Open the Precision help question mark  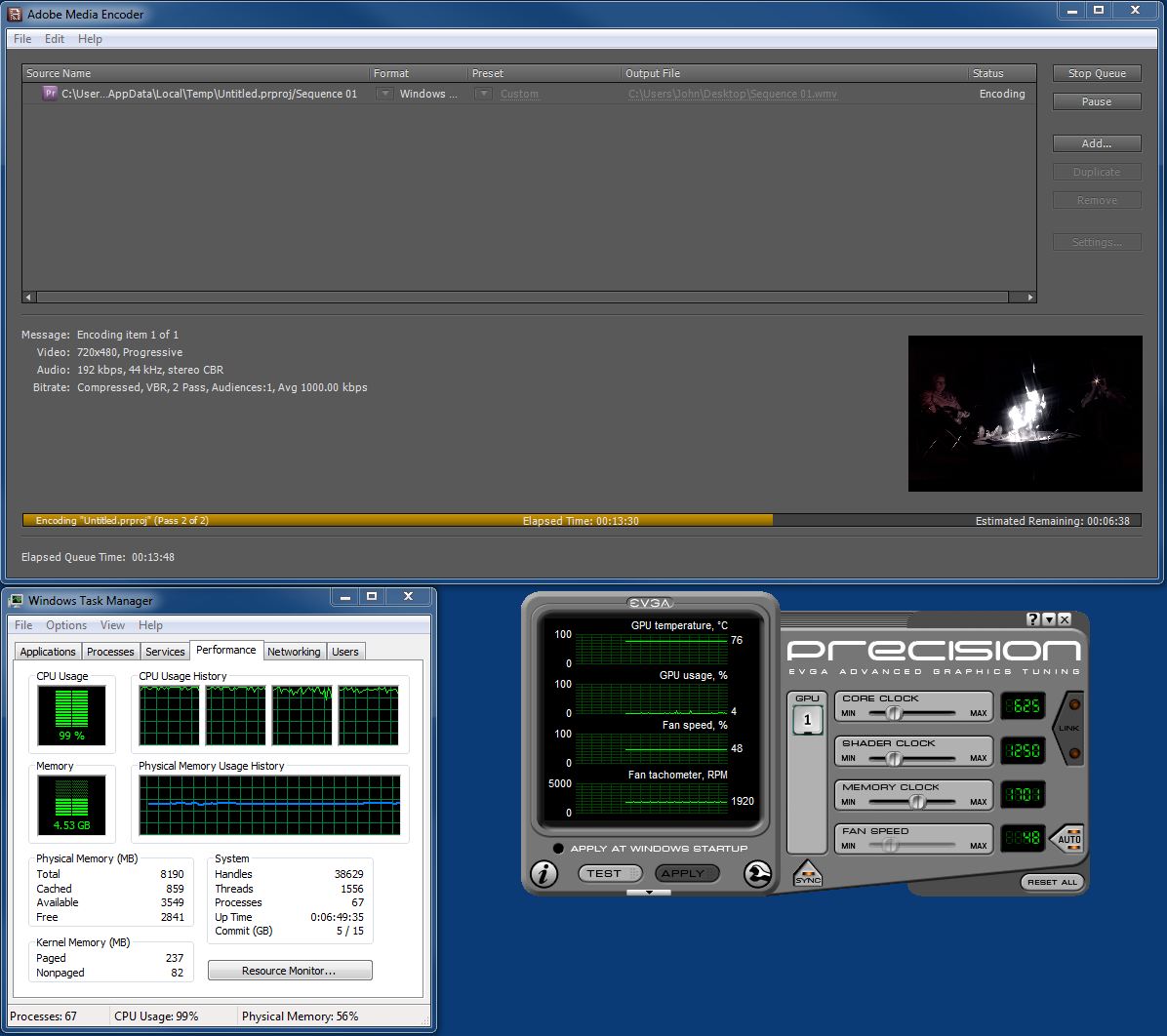[x=1033, y=619]
